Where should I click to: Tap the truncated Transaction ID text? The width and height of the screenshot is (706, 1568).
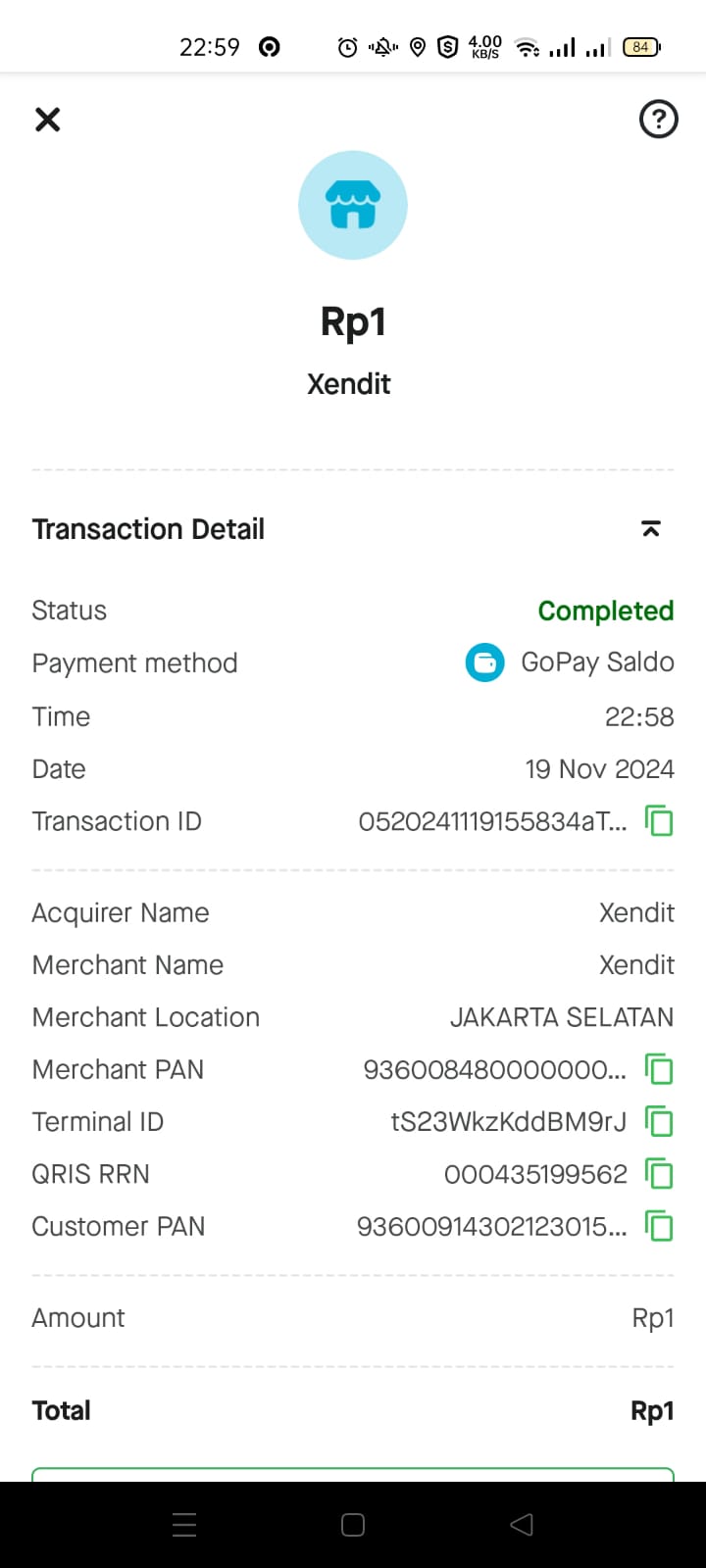[492, 821]
